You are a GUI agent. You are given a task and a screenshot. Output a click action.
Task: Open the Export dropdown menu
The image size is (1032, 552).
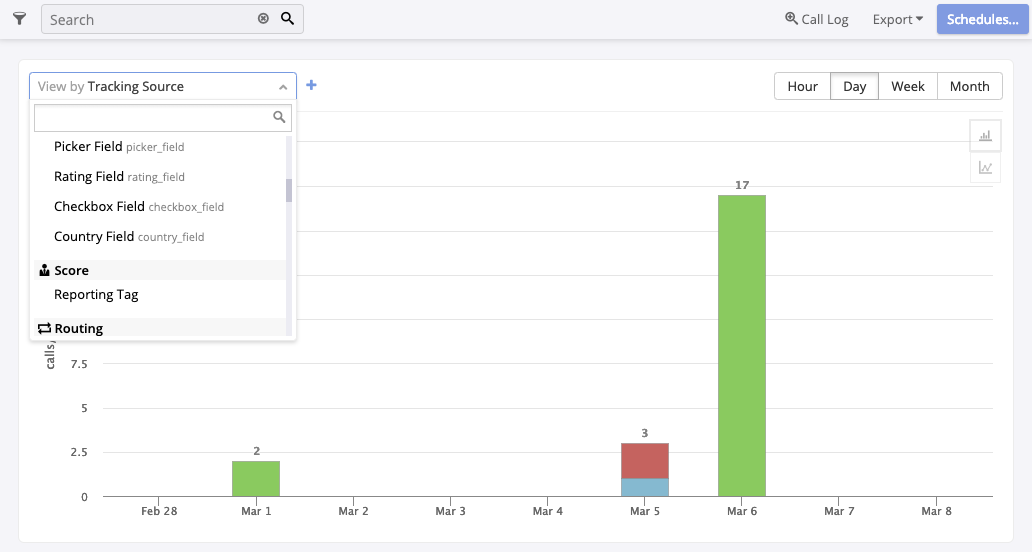point(897,19)
